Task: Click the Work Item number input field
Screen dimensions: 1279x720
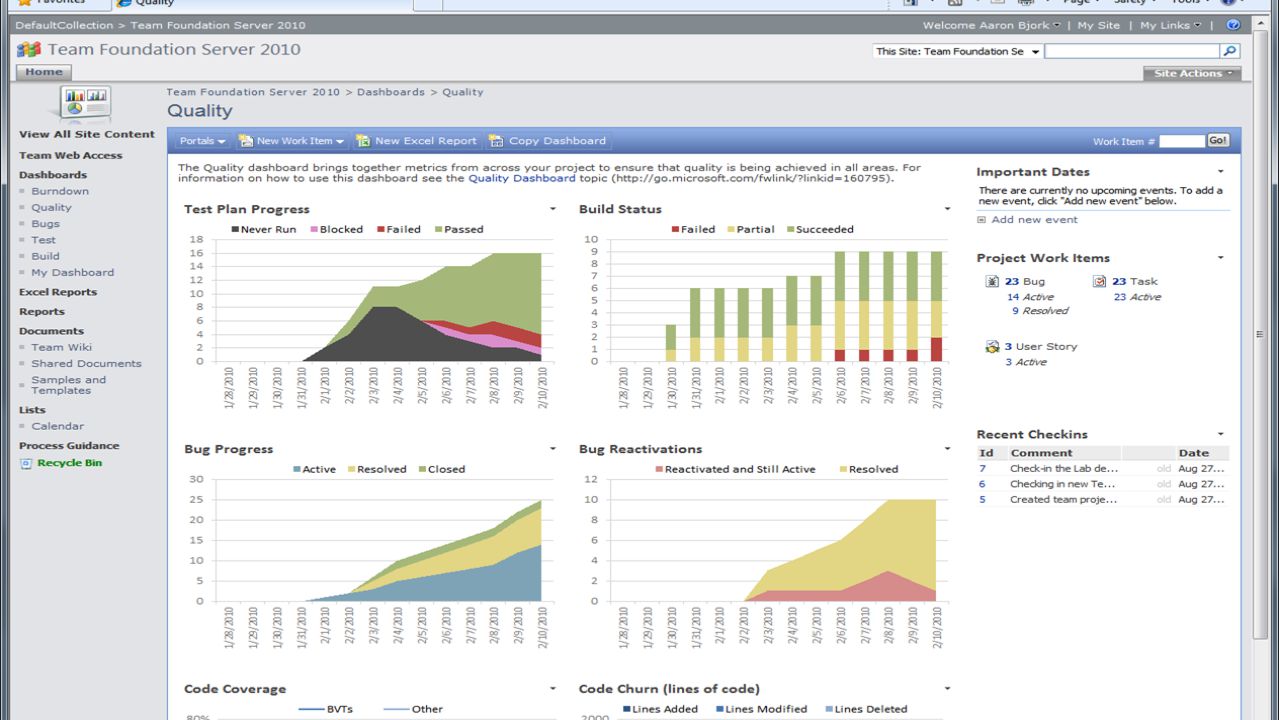Action: coord(1181,141)
